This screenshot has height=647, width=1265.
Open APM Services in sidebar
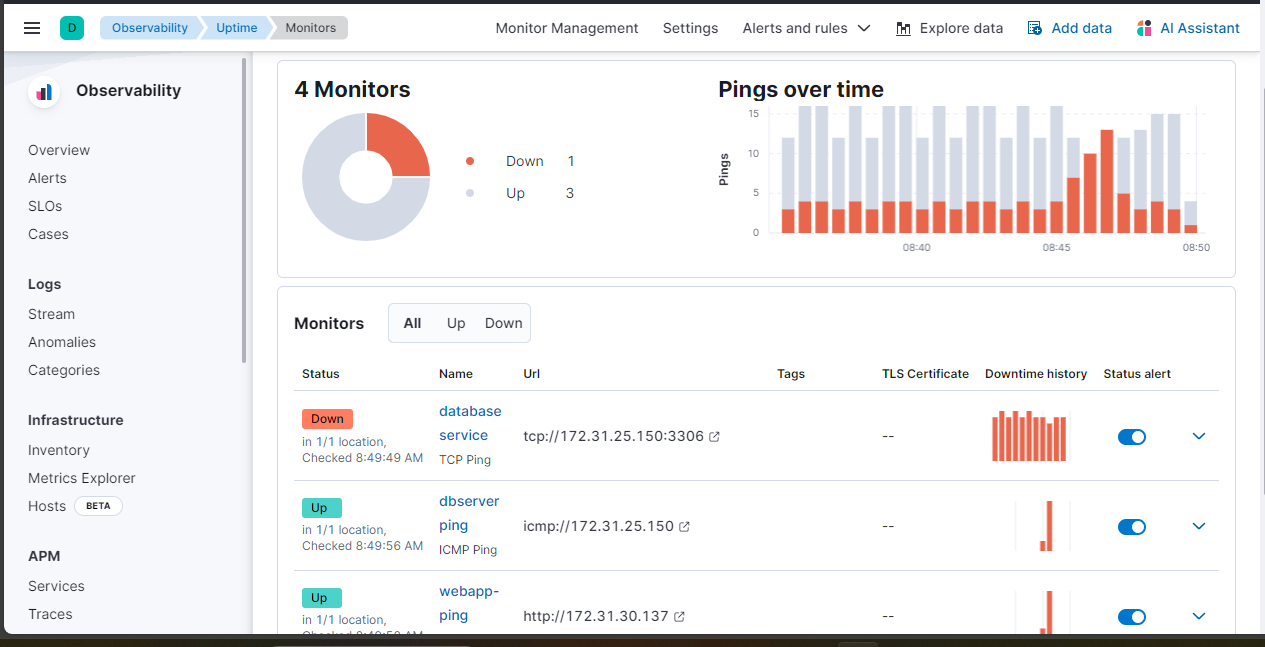point(56,586)
